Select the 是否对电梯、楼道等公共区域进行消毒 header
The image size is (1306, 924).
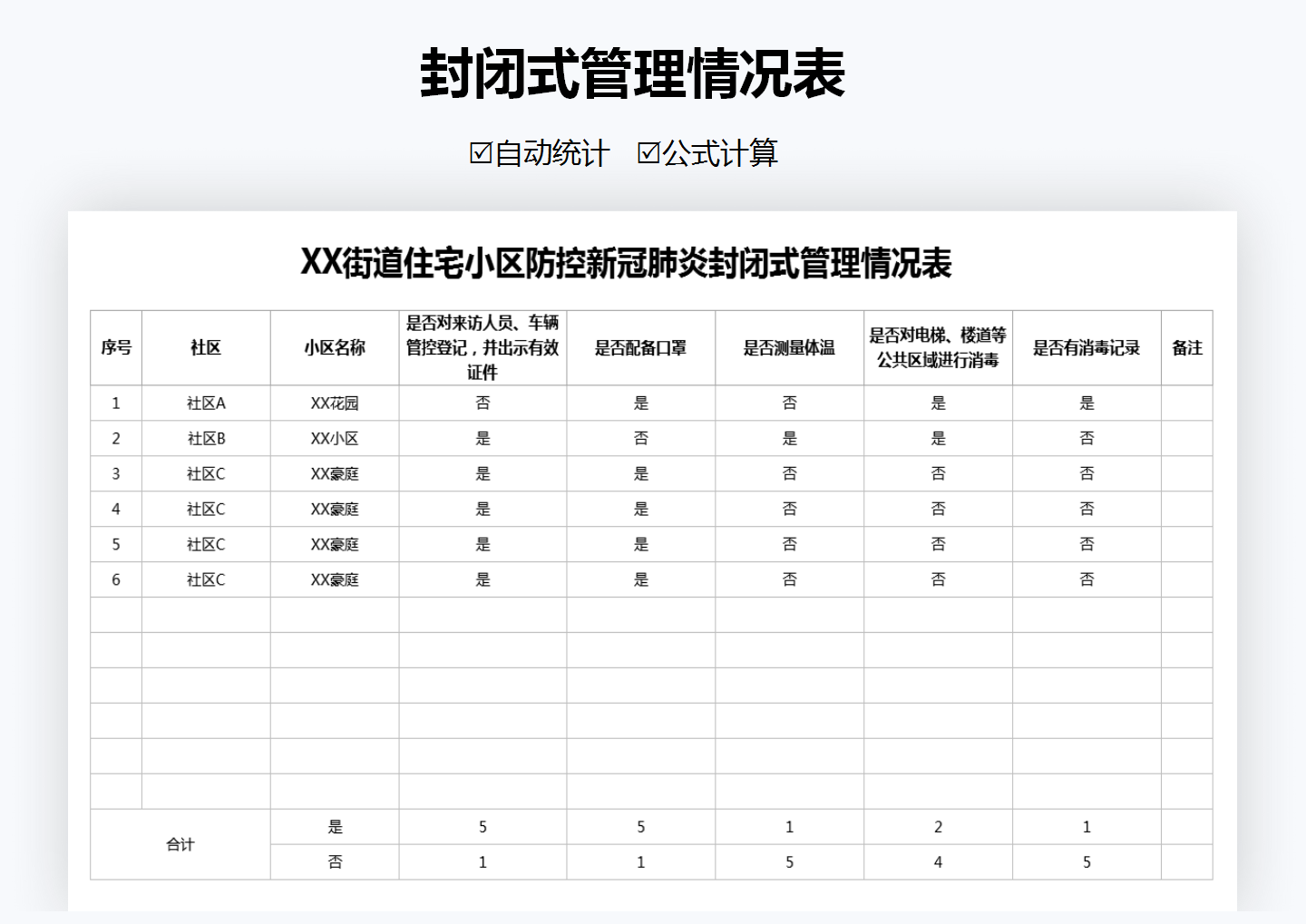click(x=939, y=347)
